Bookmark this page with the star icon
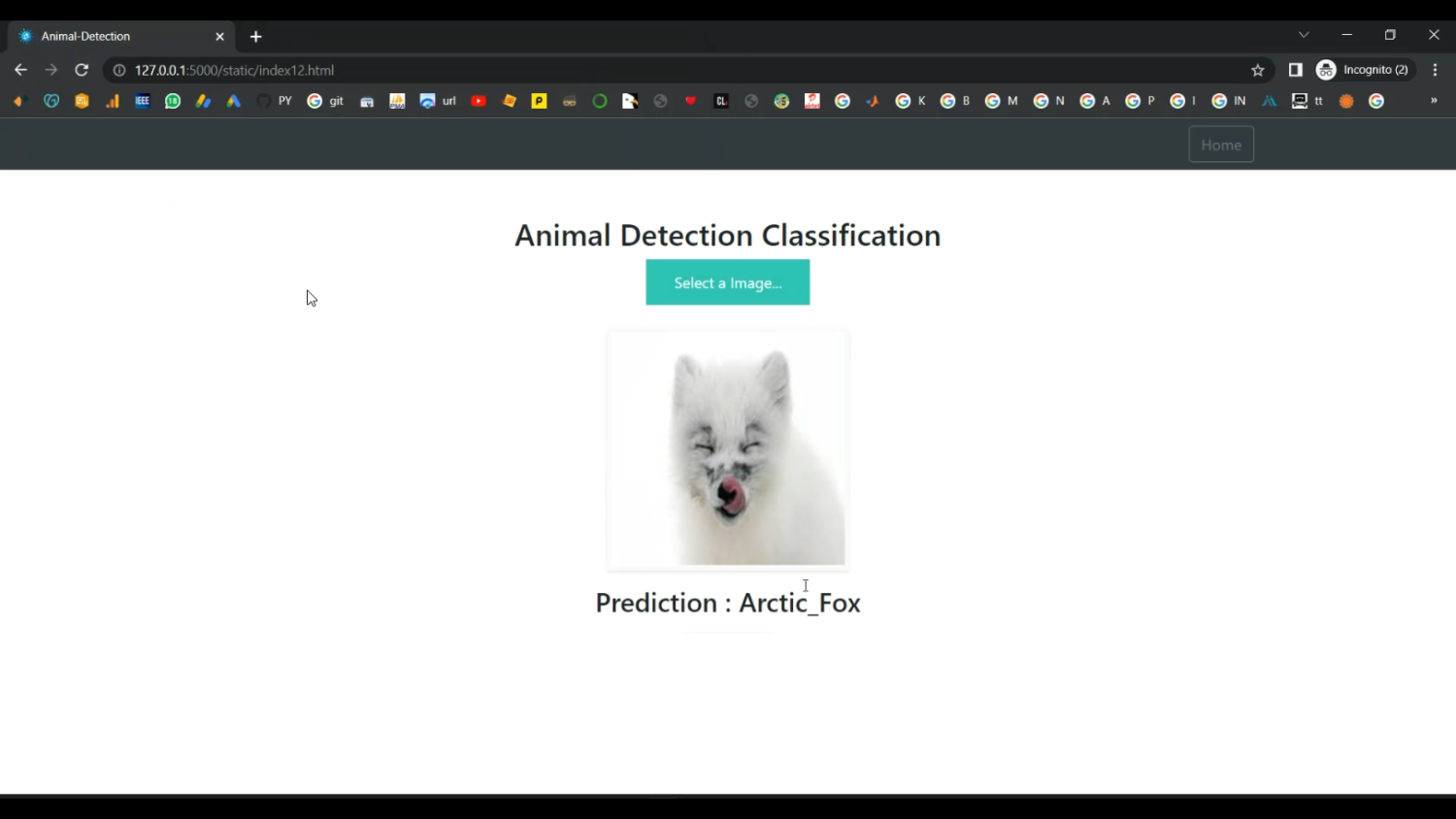This screenshot has width=1456, height=819. 1258,70
